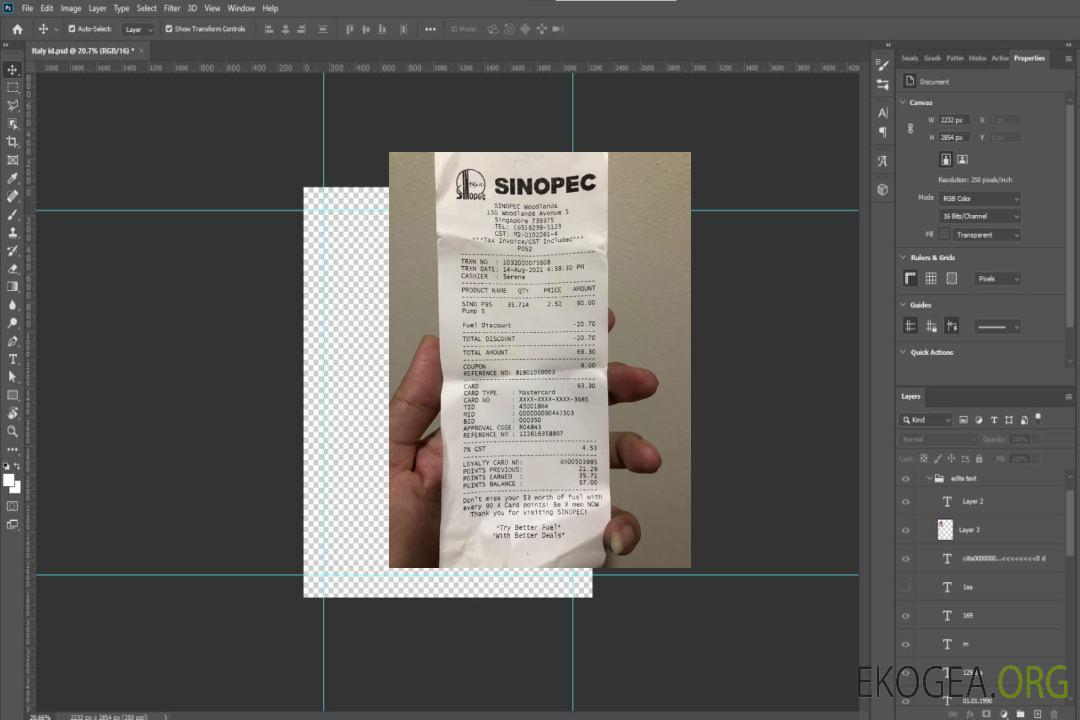Open the File menu
The width and height of the screenshot is (1080, 720).
(28, 8)
